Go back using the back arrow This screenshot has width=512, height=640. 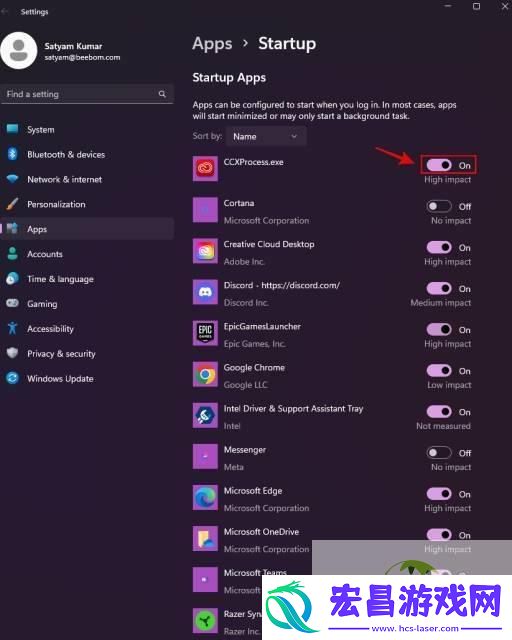coord(5,11)
